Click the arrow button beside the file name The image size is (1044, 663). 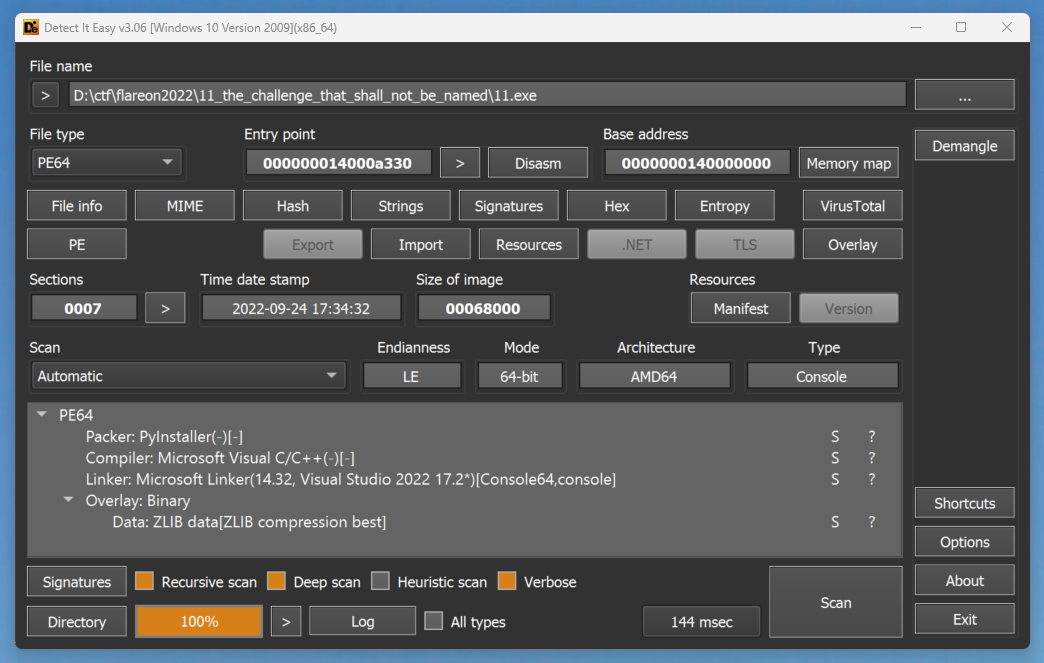tap(45, 96)
